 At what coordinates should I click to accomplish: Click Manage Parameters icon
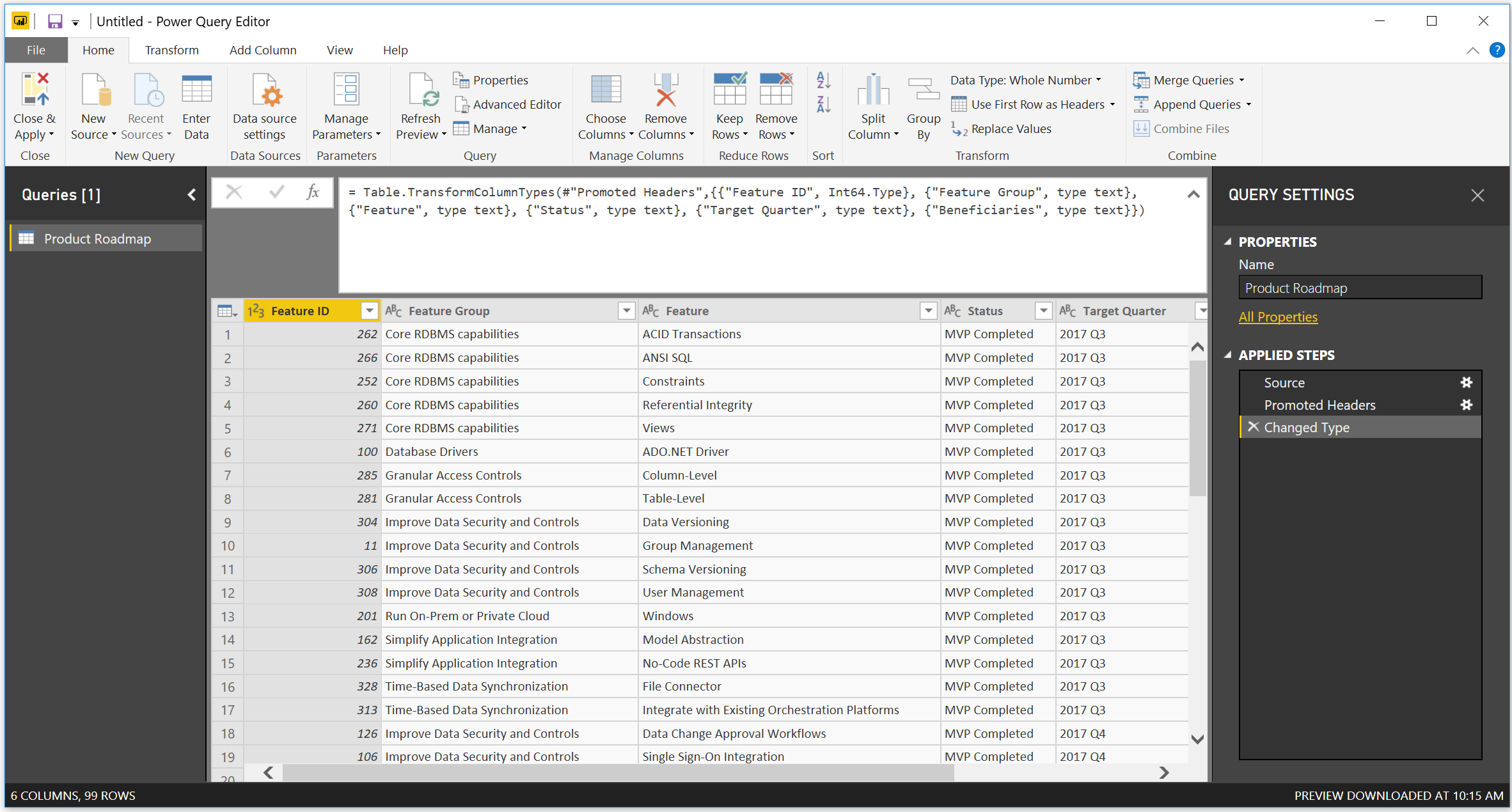point(346,90)
